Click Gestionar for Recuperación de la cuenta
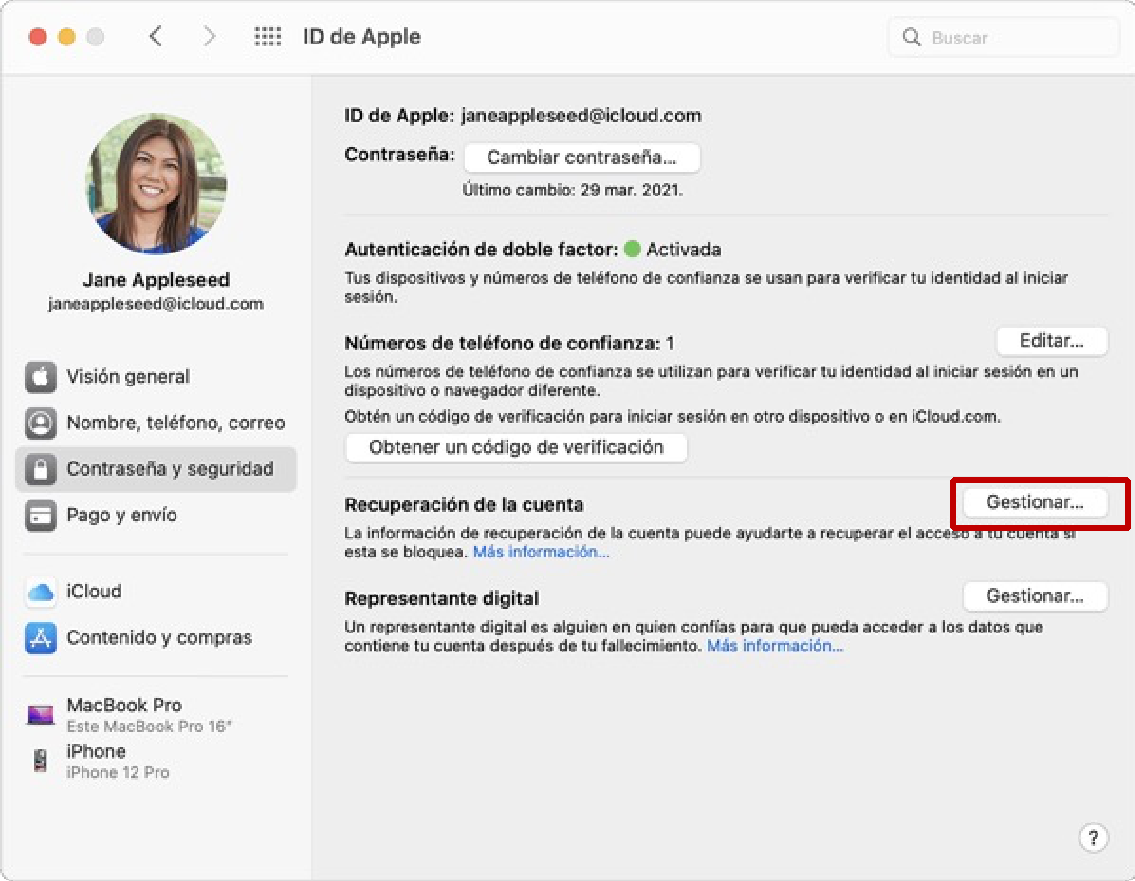Screen dimensions: 1135x881 point(1035,502)
